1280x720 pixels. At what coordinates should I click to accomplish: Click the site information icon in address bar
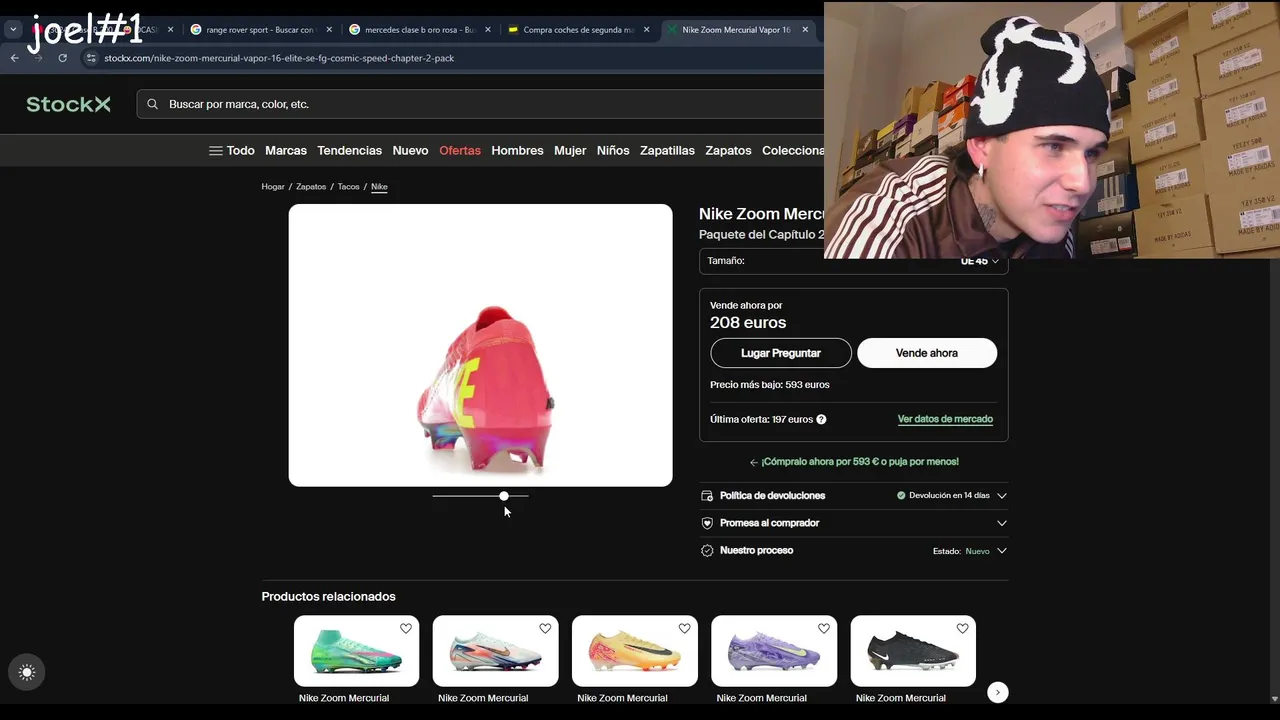click(91, 58)
